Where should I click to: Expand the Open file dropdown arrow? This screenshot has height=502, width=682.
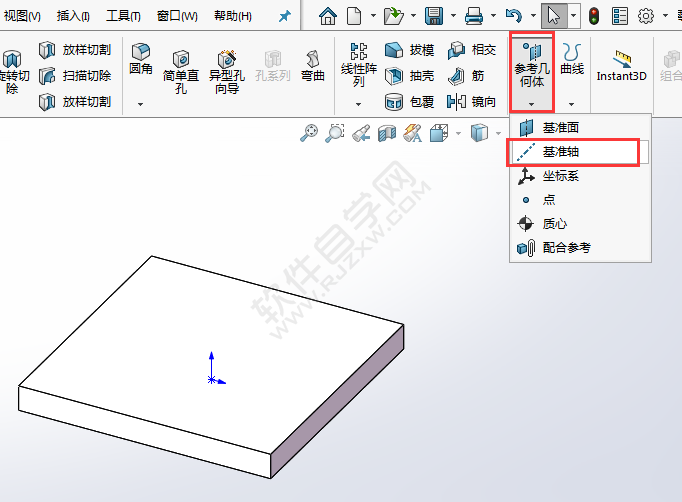413,16
